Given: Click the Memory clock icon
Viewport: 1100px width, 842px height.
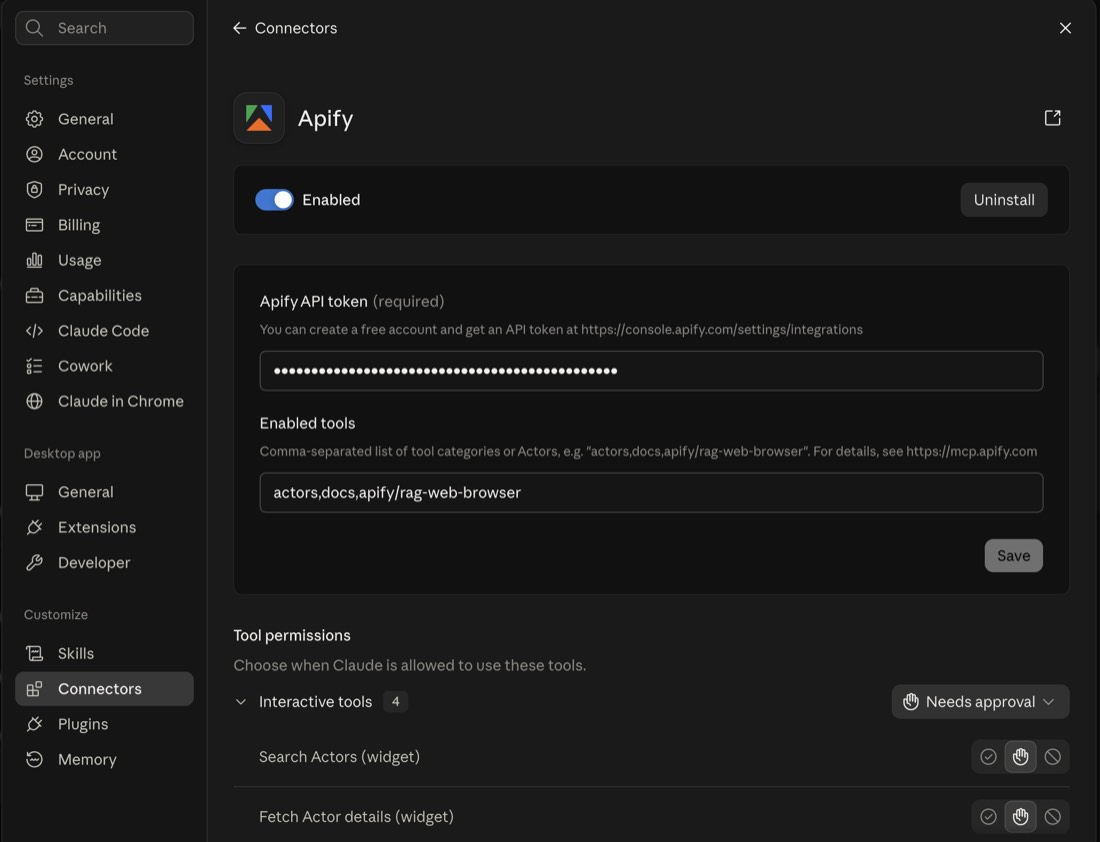Looking at the screenshot, I should click(x=34, y=759).
